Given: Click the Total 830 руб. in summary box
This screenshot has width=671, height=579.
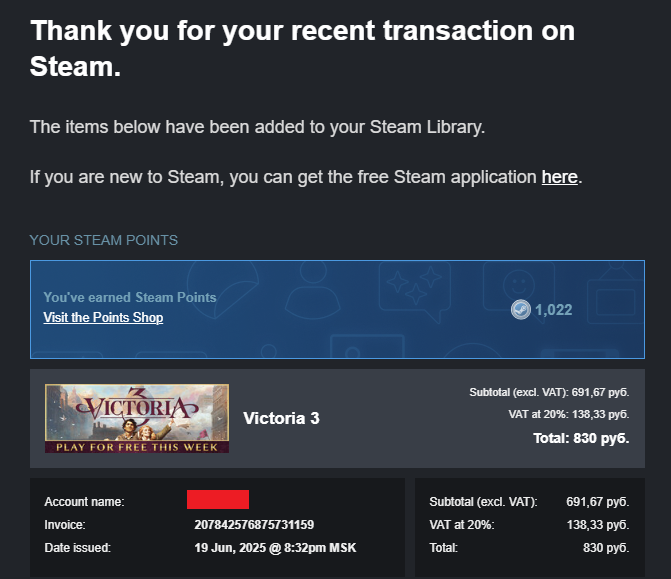Looking at the screenshot, I should pos(606,548).
